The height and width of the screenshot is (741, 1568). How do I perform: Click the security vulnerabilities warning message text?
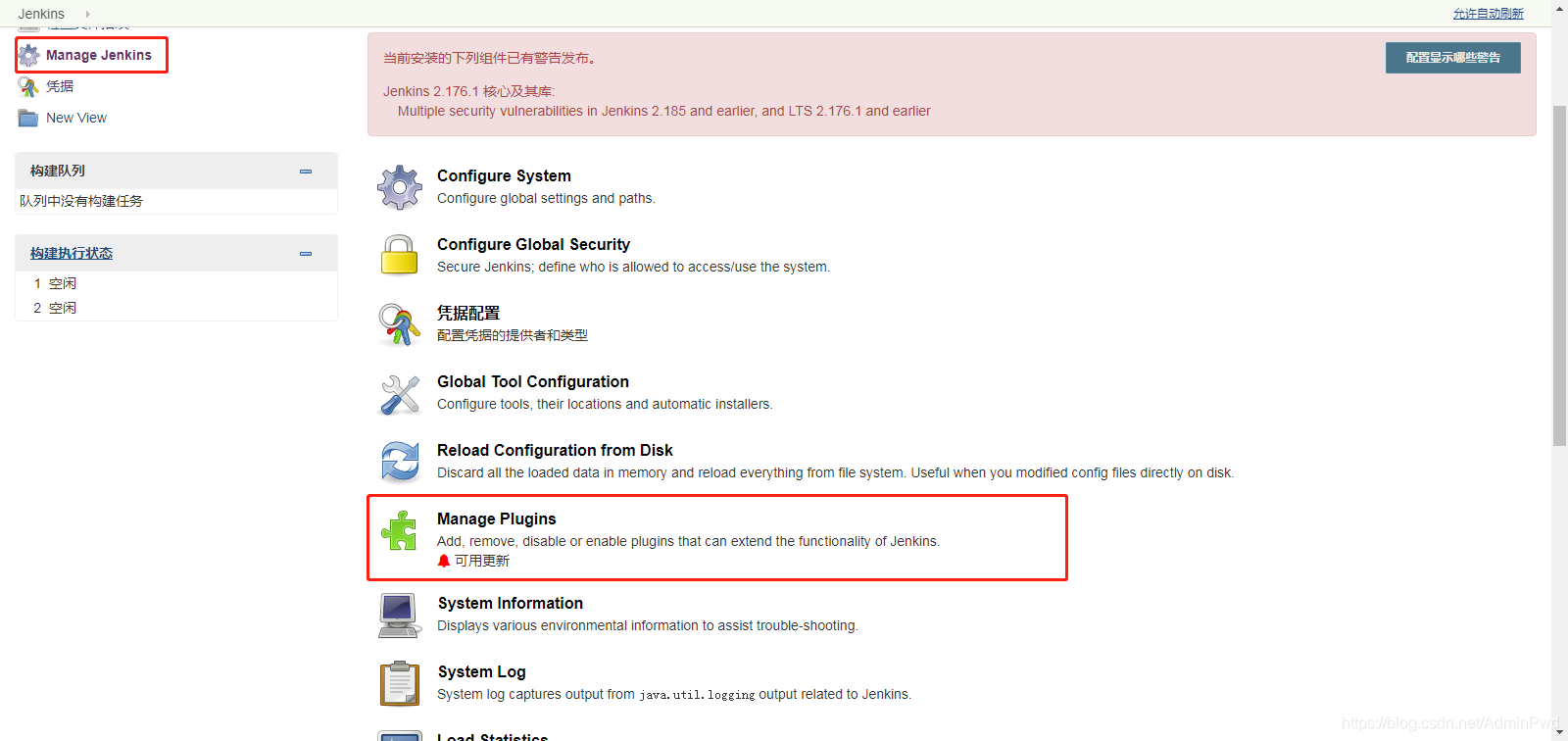[664, 111]
